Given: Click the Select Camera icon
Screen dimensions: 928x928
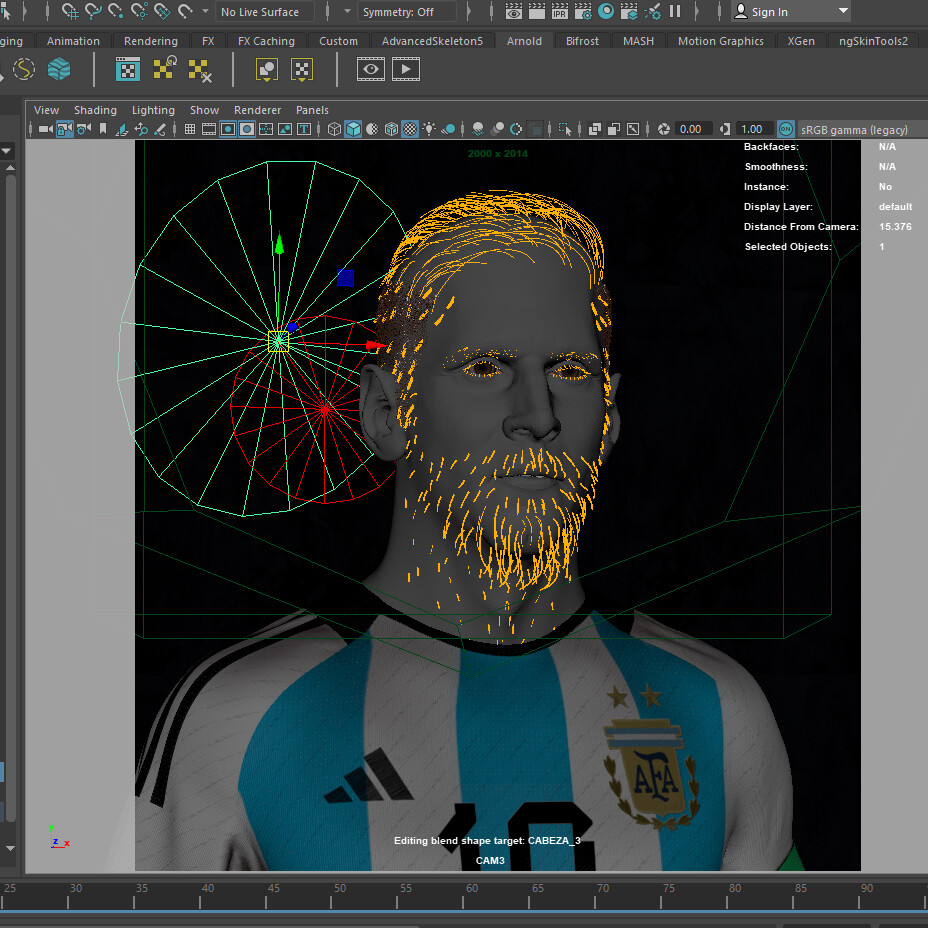Looking at the screenshot, I should point(46,129).
